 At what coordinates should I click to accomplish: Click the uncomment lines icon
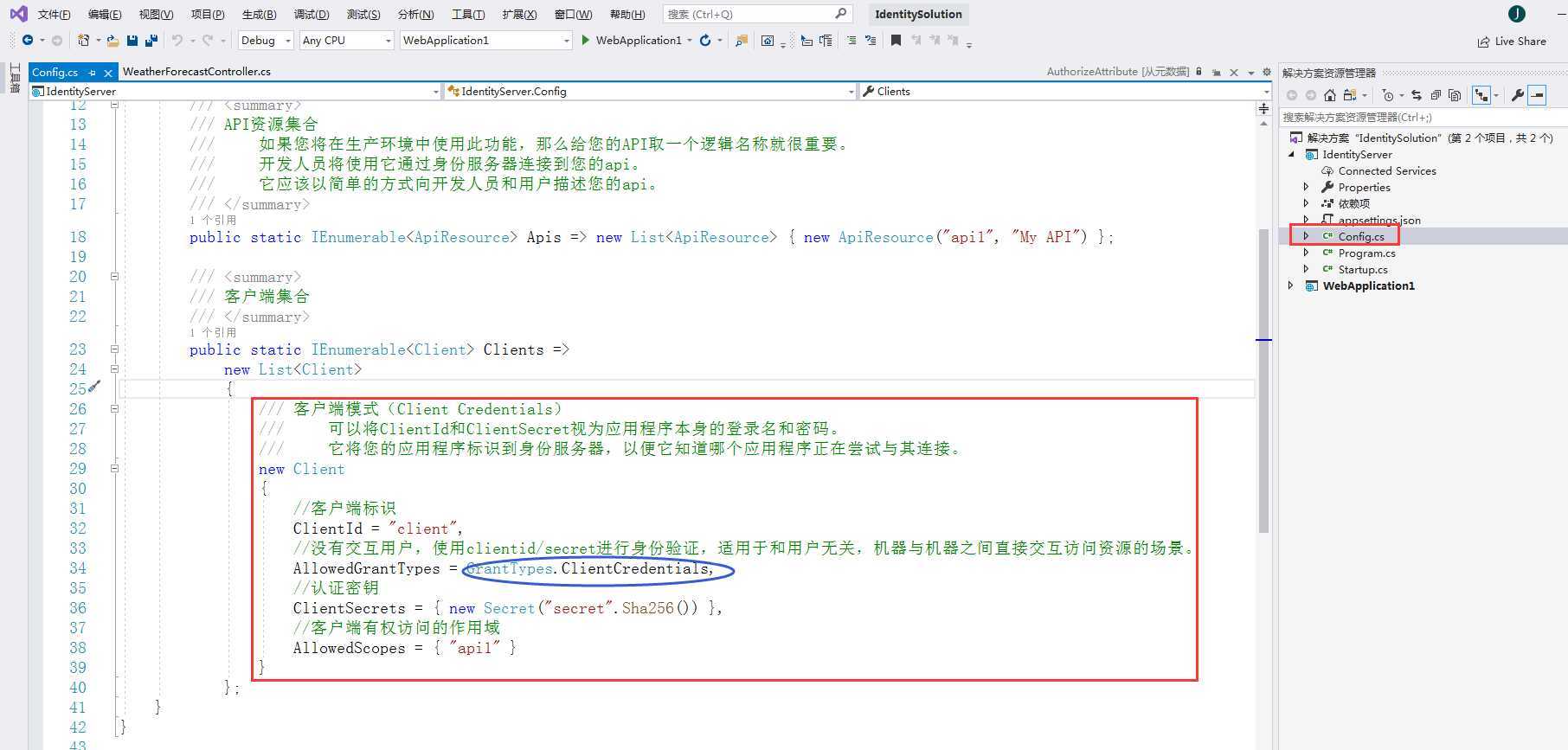(871, 40)
